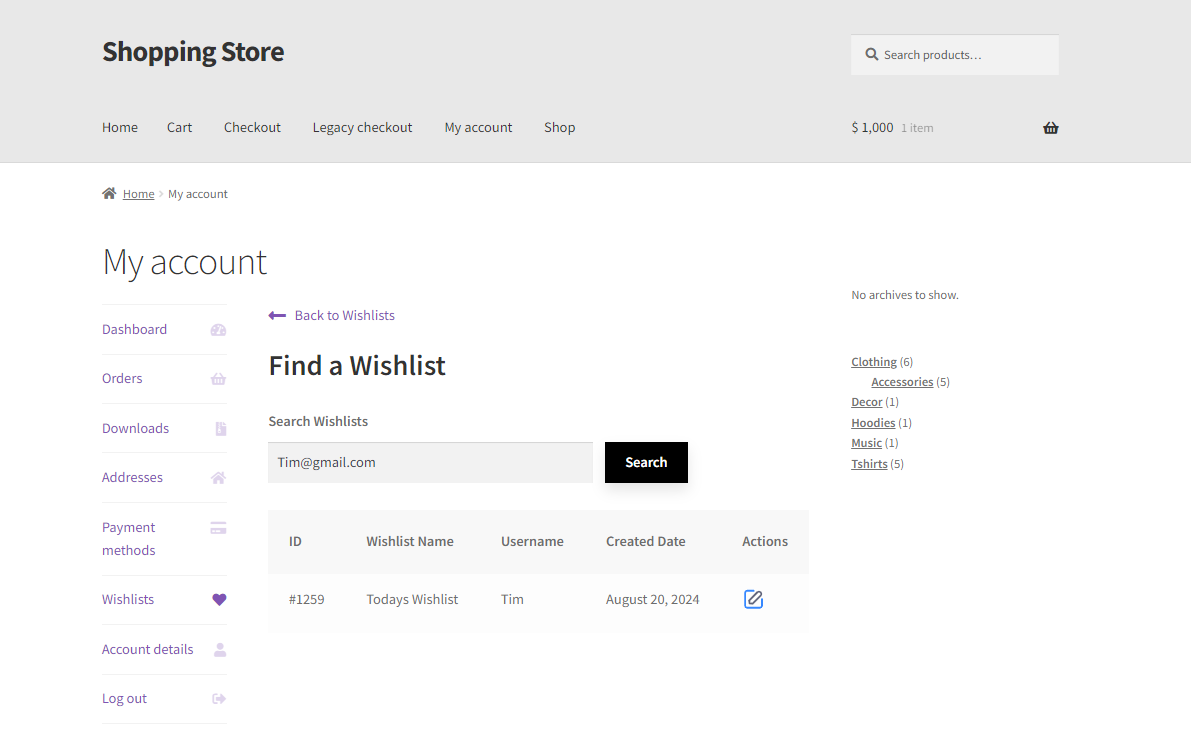
Task: Click the #1259 wishlist ID cell
Action: point(306,600)
